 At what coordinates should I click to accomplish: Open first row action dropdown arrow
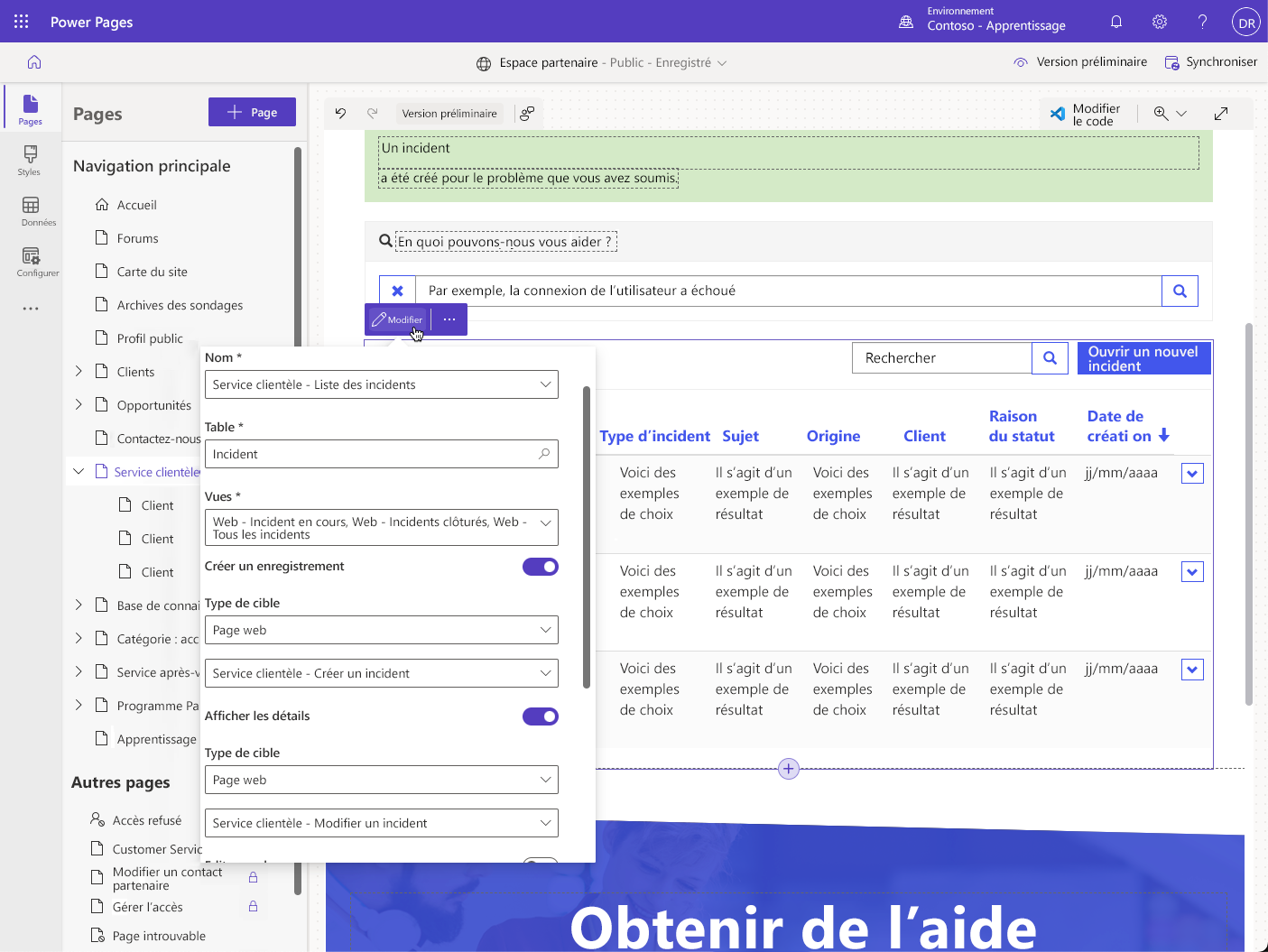tap(1192, 474)
